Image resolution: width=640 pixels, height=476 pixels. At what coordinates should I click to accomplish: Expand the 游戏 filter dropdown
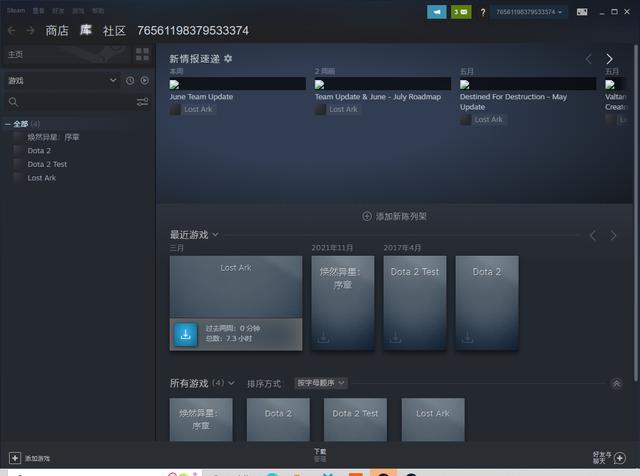[113, 80]
